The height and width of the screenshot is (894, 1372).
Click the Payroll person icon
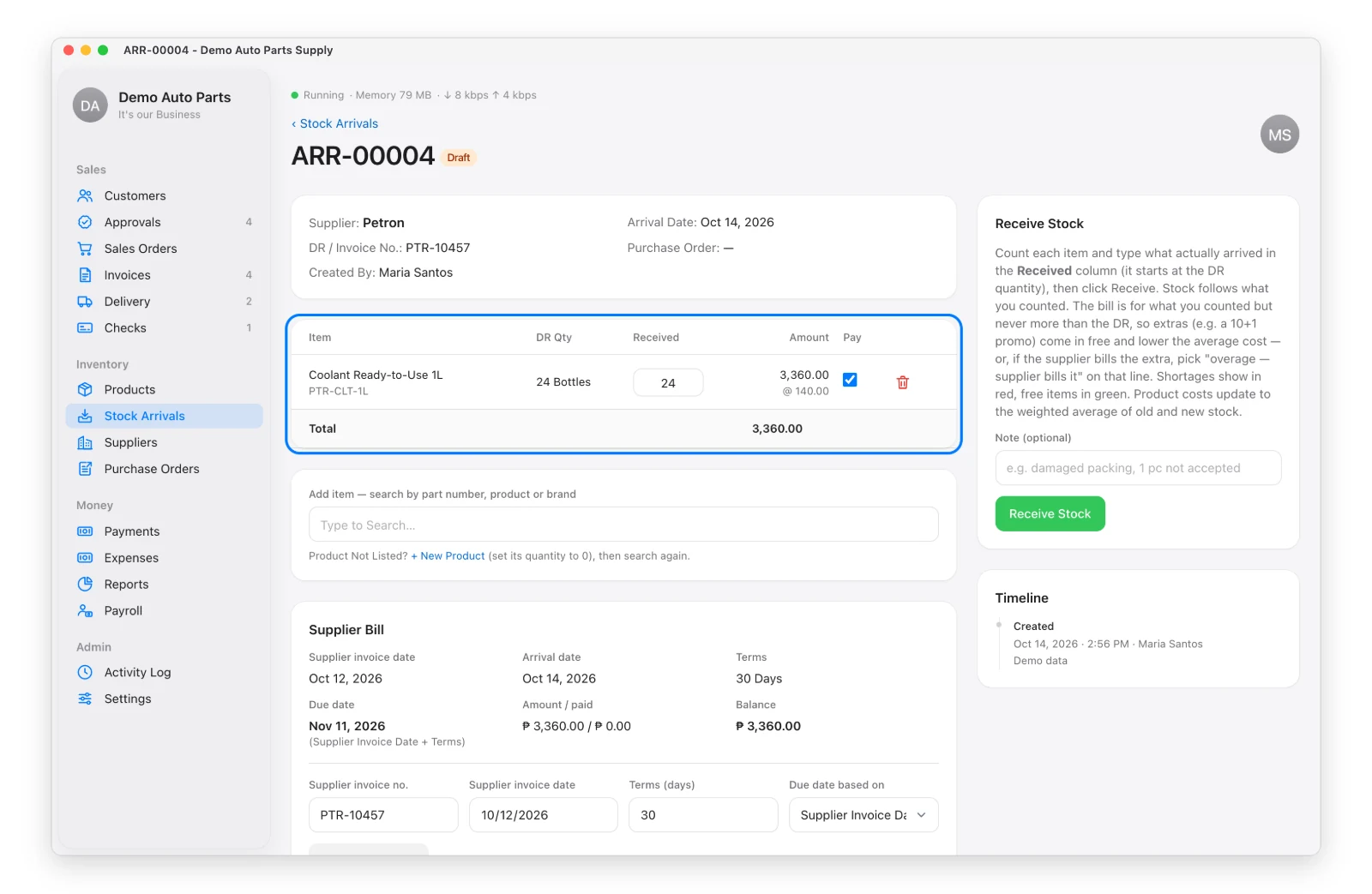point(85,611)
